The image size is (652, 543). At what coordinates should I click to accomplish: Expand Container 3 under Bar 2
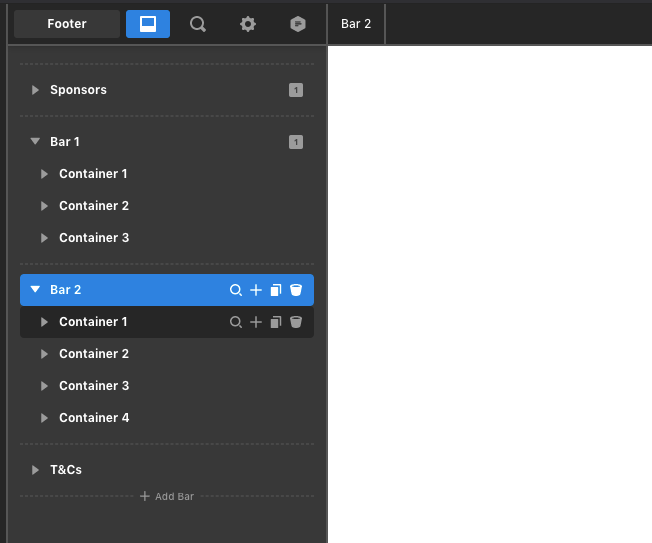click(x=44, y=386)
